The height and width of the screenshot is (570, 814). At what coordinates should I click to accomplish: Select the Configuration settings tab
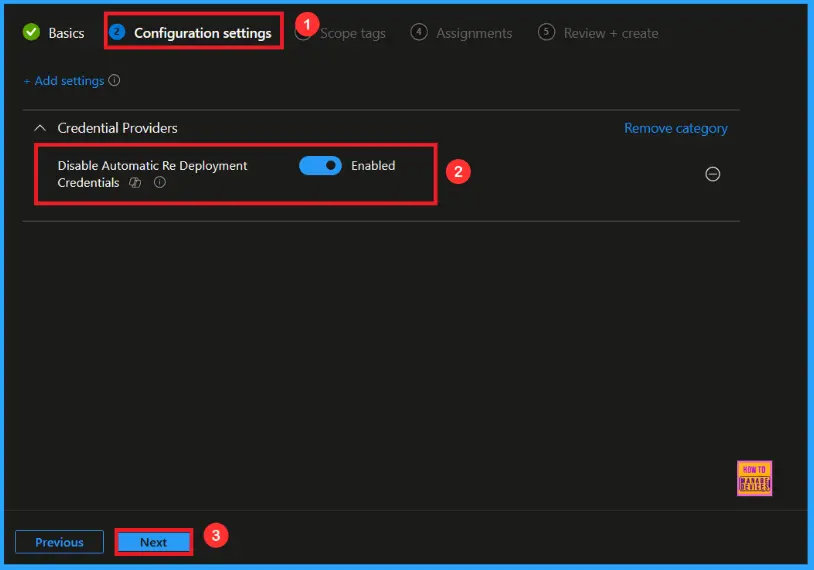click(x=202, y=33)
